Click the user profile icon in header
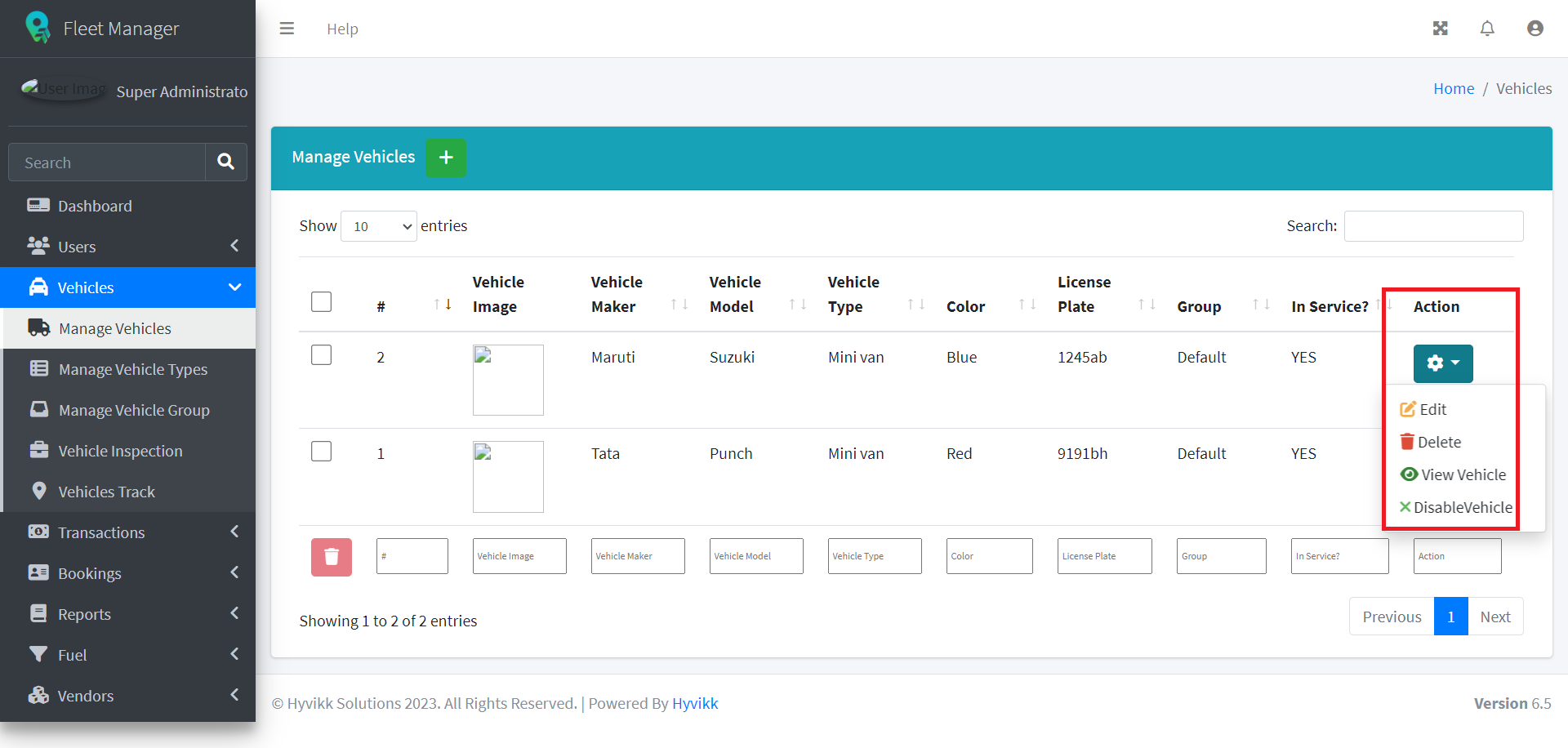 [x=1535, y=29]
